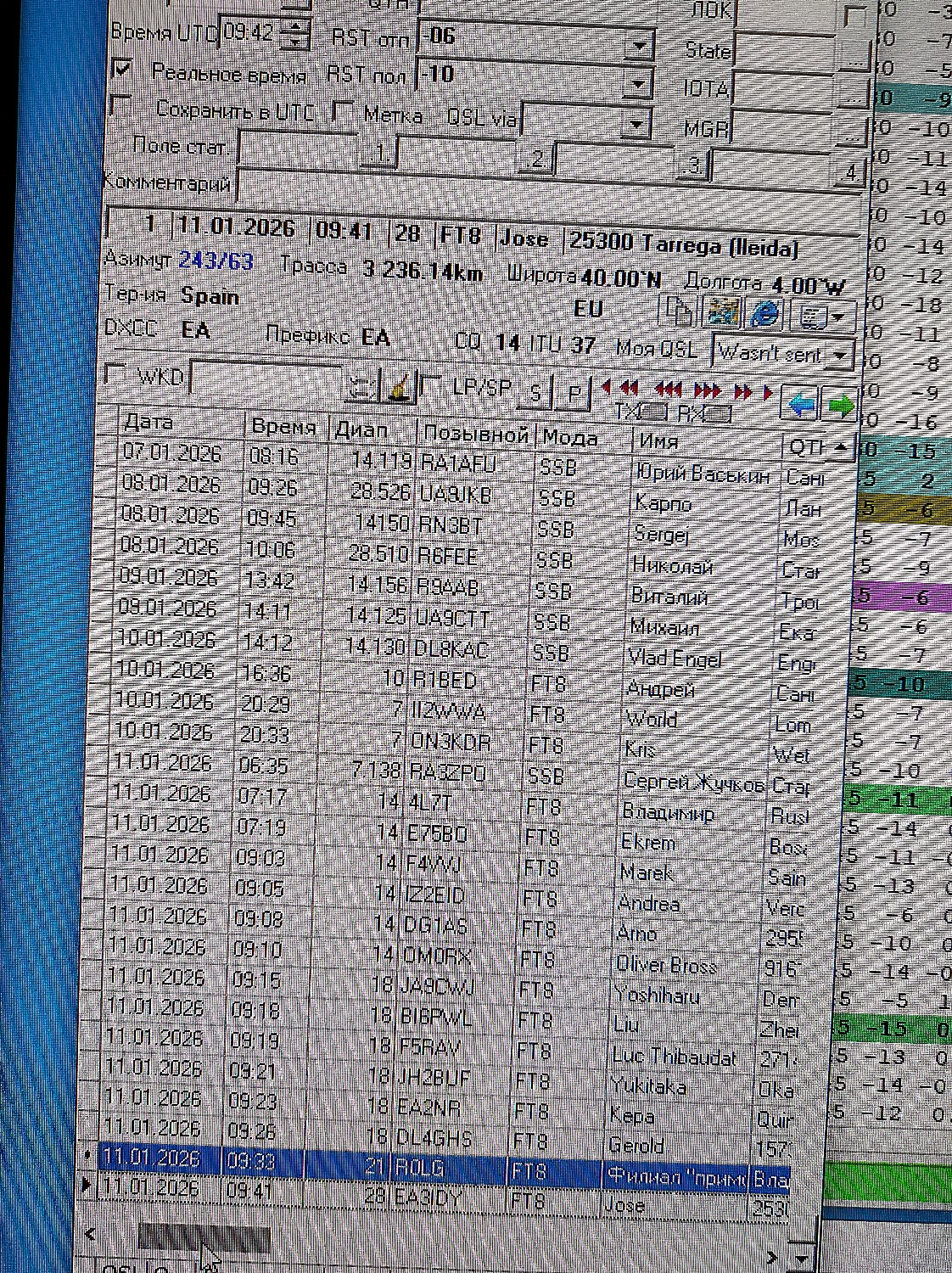Open the RST отп dropdown
Screen dimensions: 952x1273
tap(639, 44)
